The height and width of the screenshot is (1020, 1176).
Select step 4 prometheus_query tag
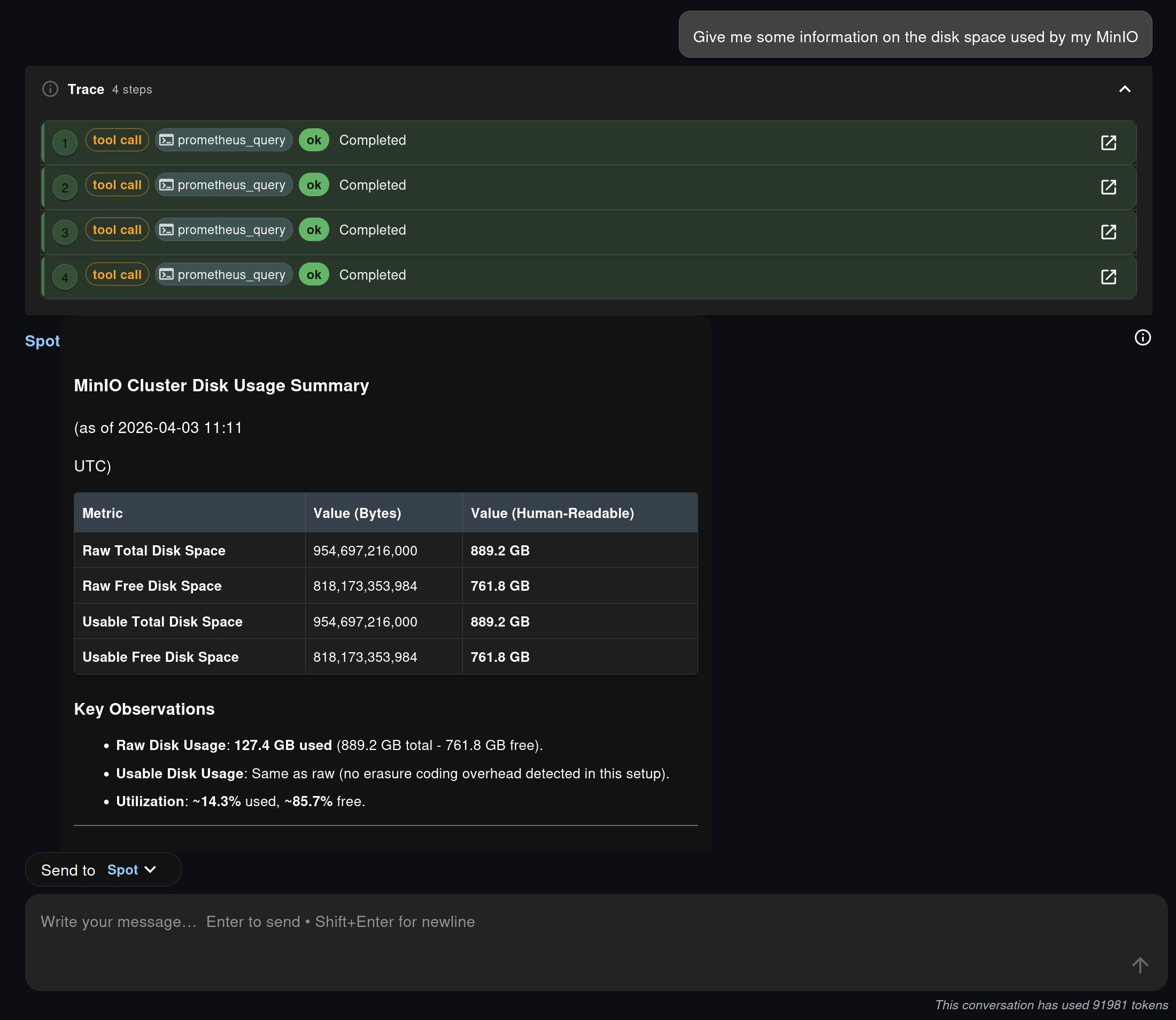223,275
